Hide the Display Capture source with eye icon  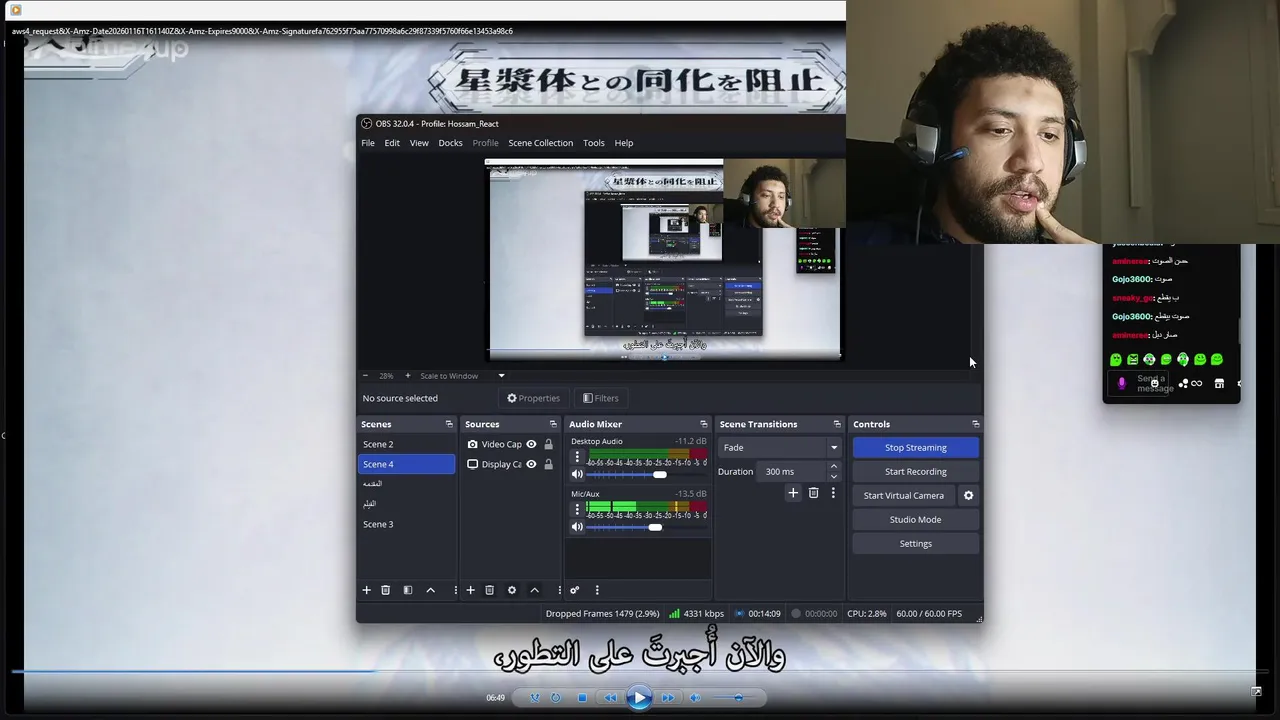pos(531,464)
